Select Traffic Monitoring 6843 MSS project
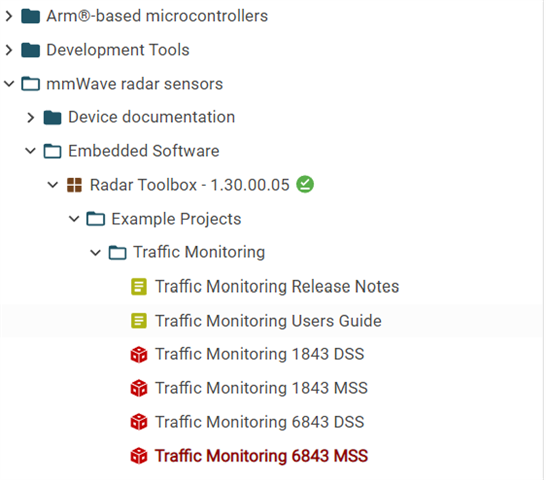The image size is (546, 480). pyautogui.click(x=261, y=456)
